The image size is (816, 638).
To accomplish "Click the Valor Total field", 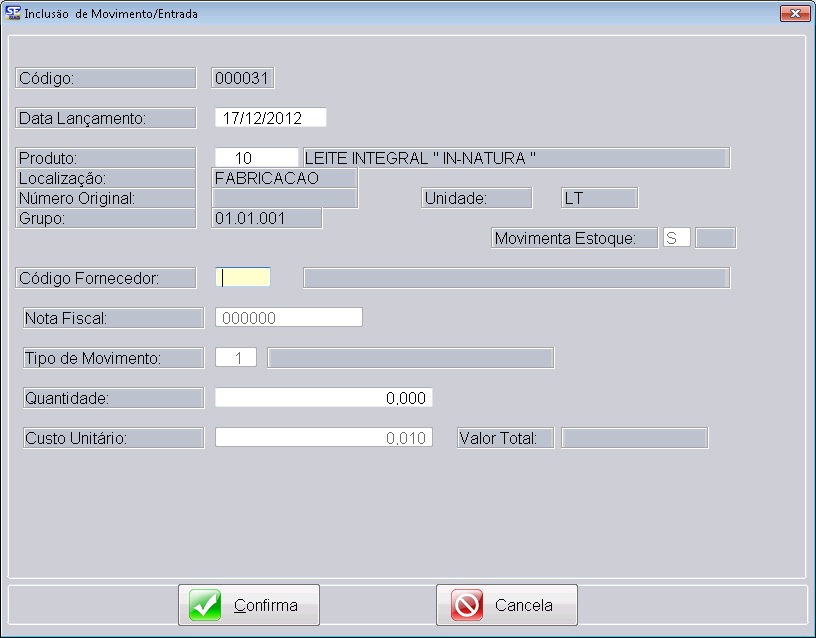I will pyautogui.click(x=634, y=438).
